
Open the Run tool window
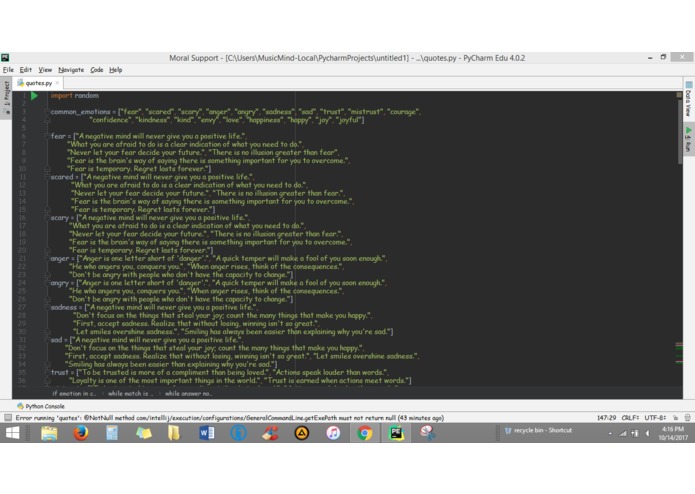click(688, 140)
